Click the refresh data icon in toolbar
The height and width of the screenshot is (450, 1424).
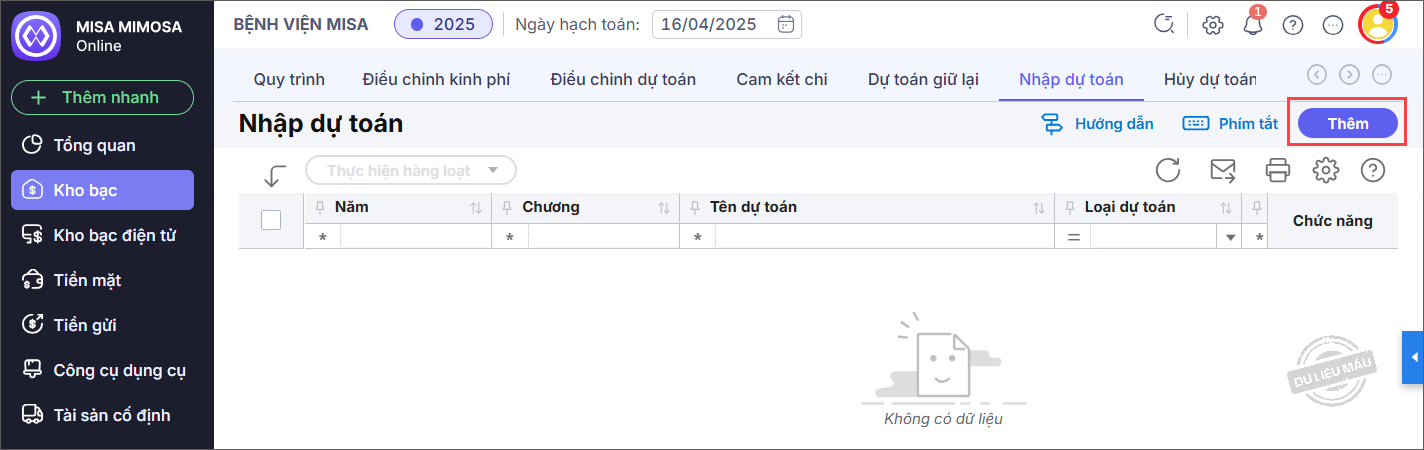[1168, 170]
